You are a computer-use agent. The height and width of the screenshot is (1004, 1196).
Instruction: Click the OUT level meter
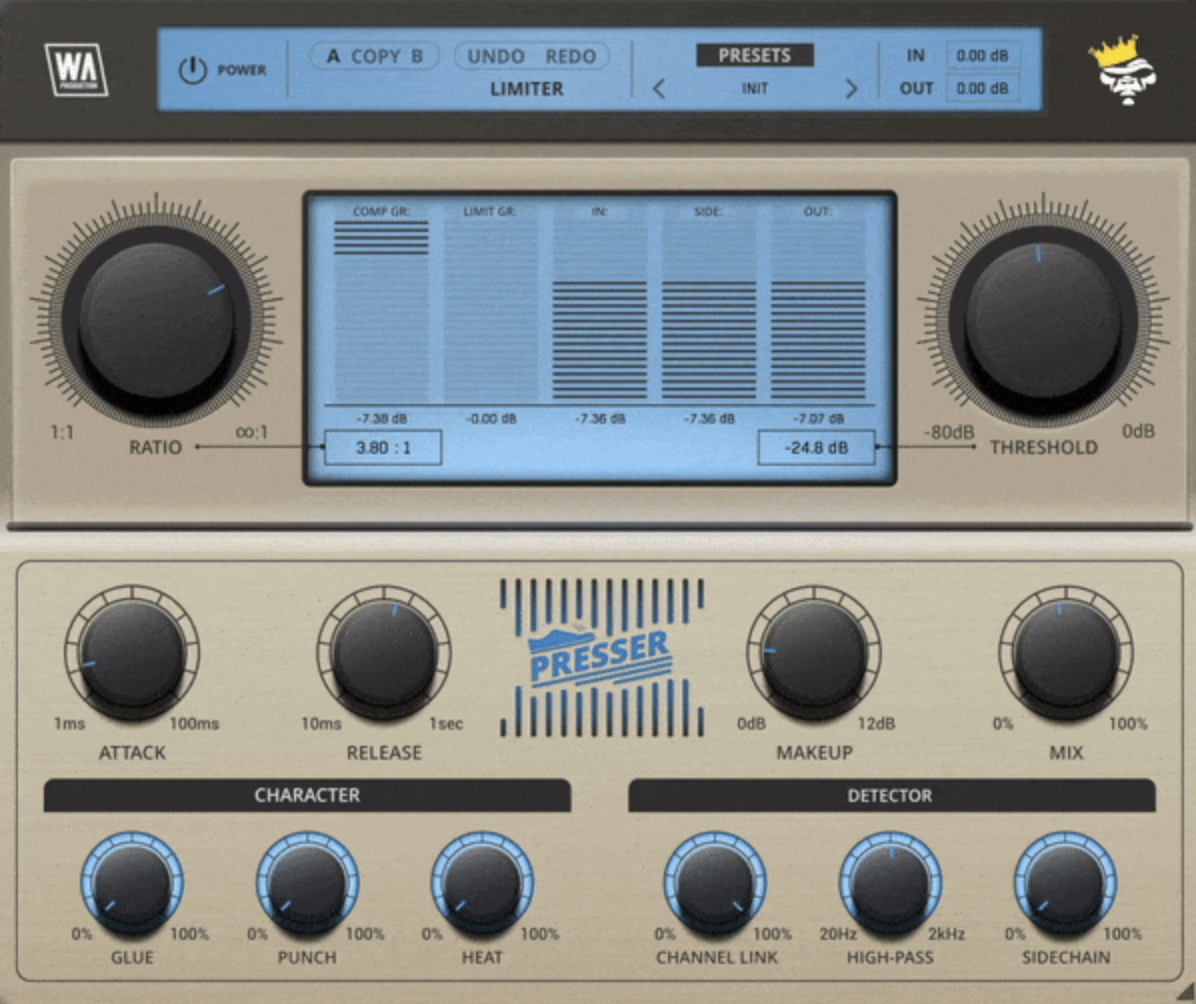818,309
